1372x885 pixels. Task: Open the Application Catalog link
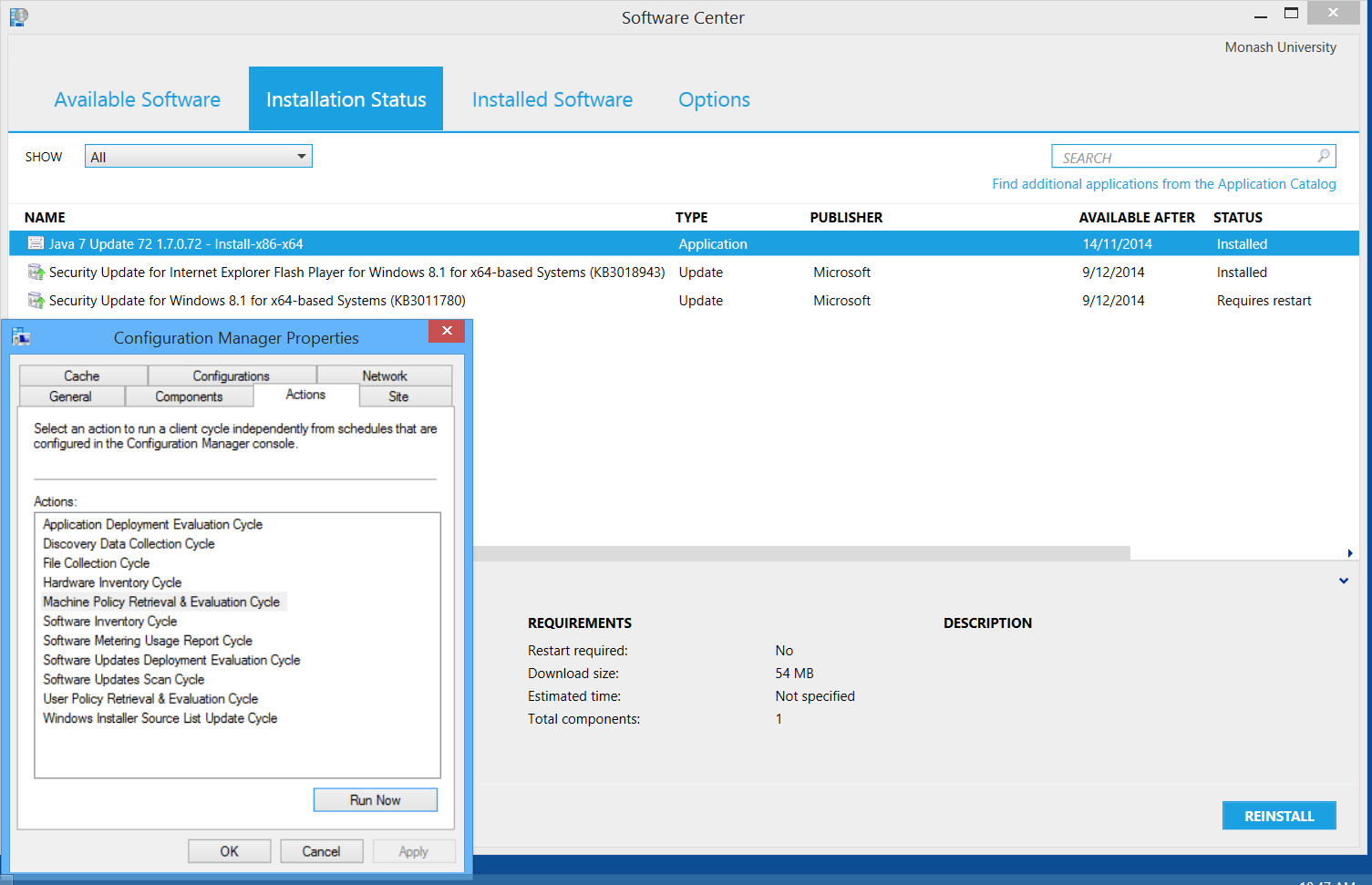click(x=1163, y=184)
